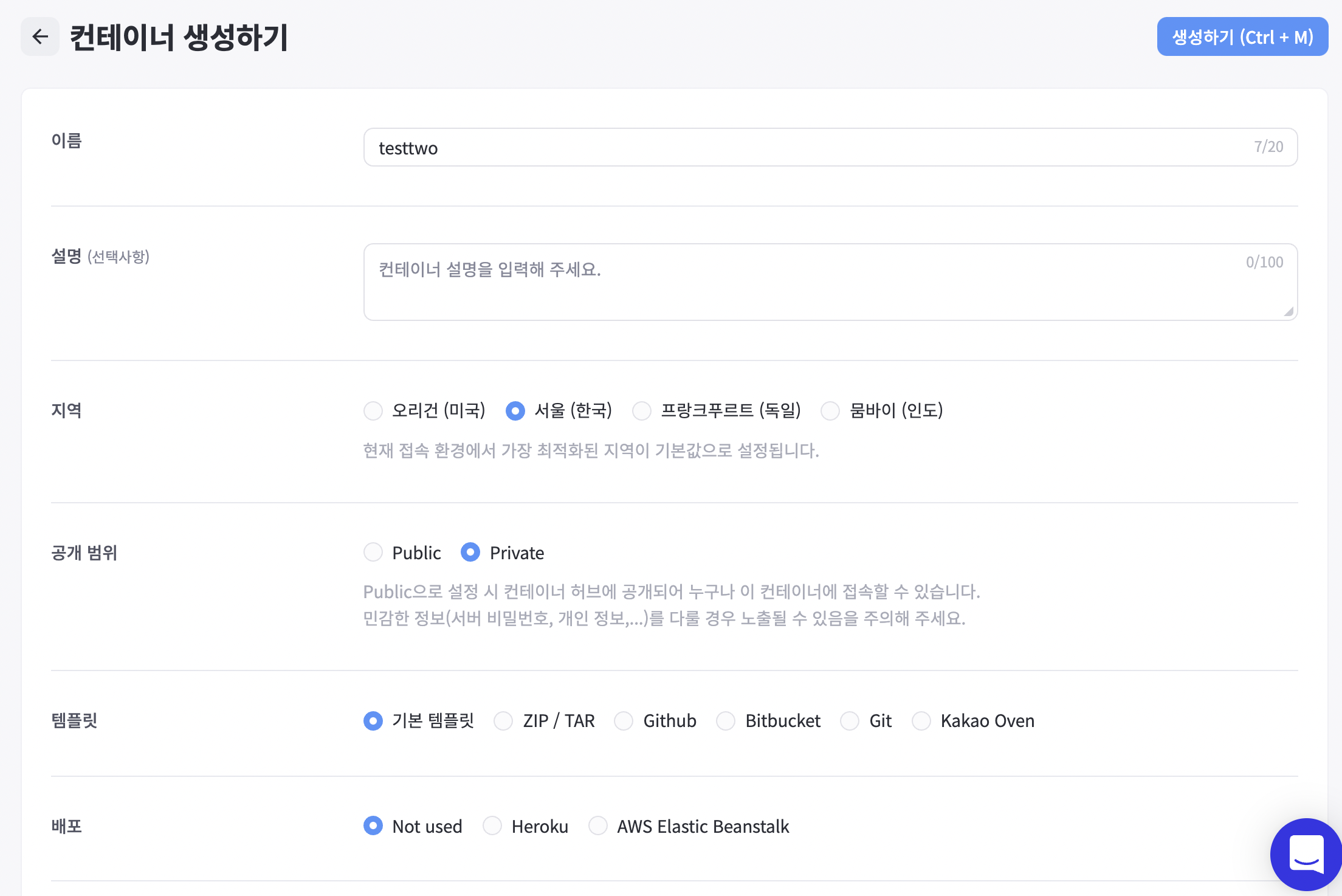
Task: Click the 이름 input field containing testtwo
Action: 830,147
